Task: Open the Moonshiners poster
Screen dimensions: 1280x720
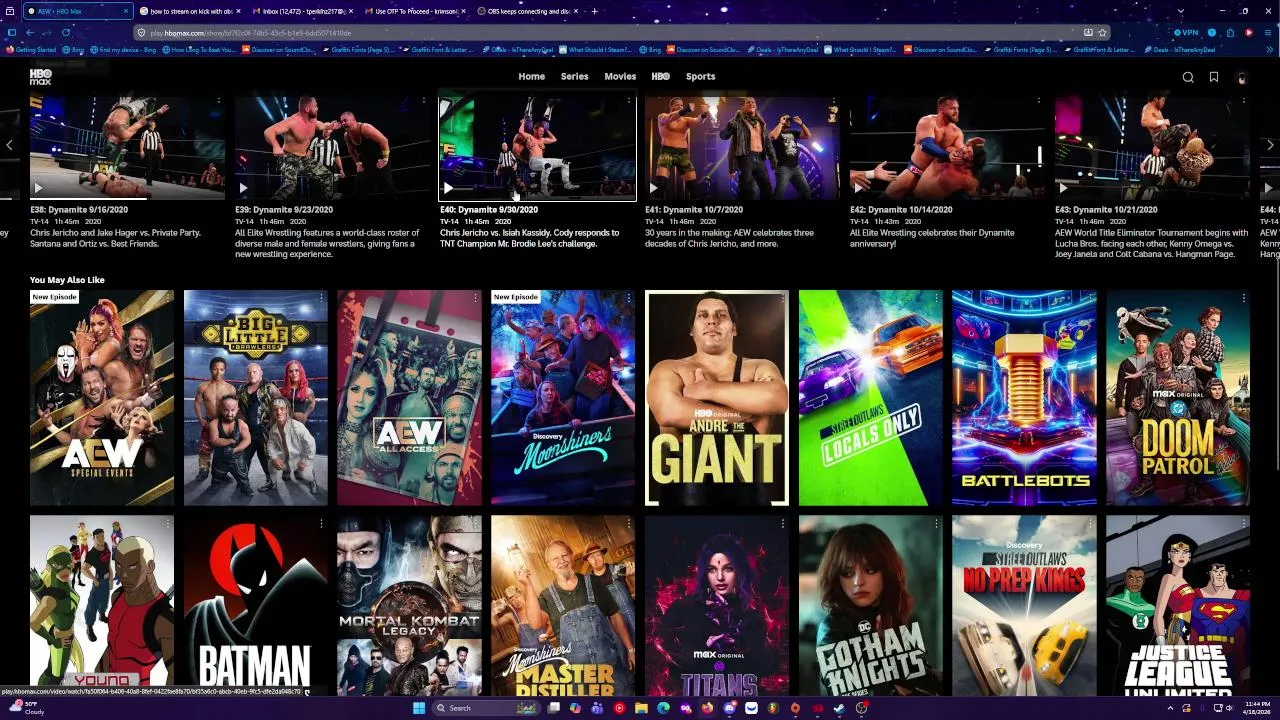Action: pyautogui.click(x=563, y=398)
